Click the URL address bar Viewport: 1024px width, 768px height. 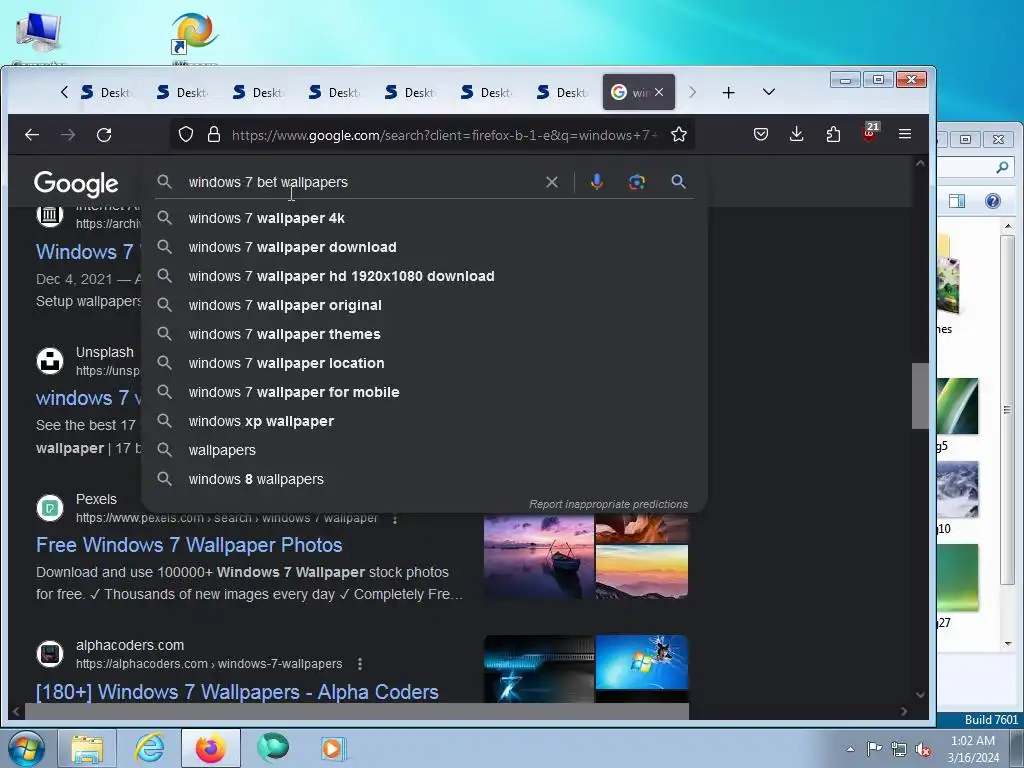[x=444, y=135]
